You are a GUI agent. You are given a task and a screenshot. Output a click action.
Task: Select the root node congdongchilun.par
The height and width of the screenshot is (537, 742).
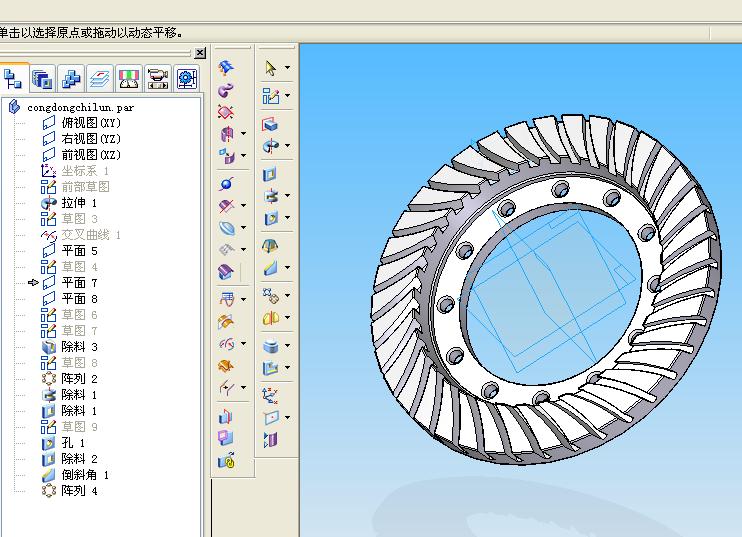[x=80, y=107]
